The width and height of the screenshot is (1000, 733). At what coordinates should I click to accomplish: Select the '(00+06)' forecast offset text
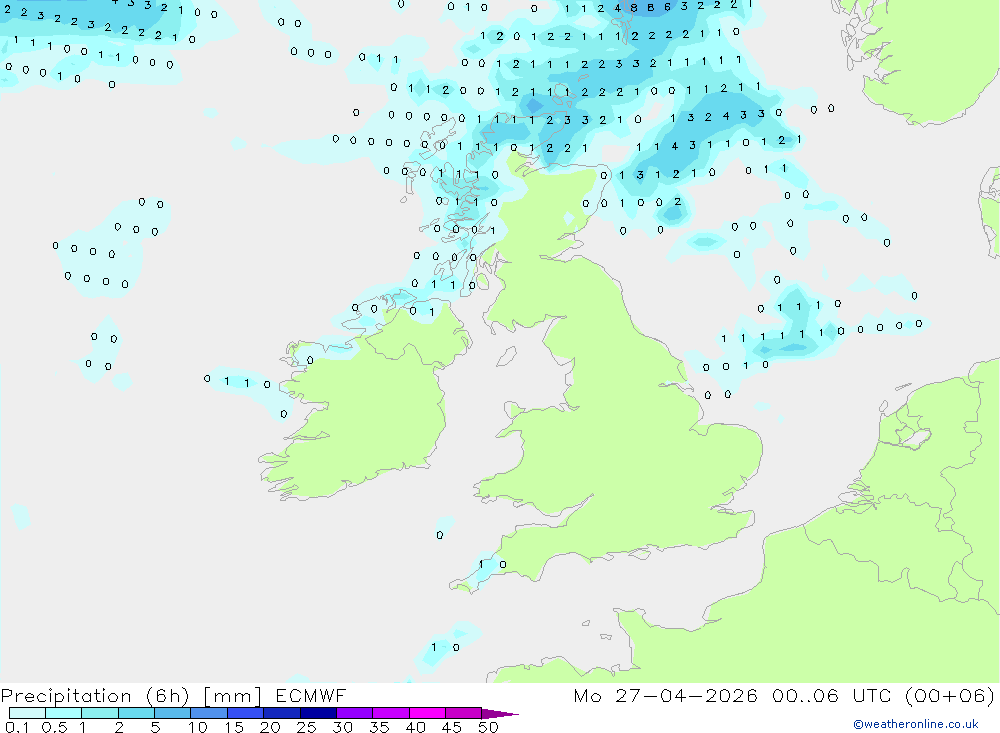pos(950,695)
